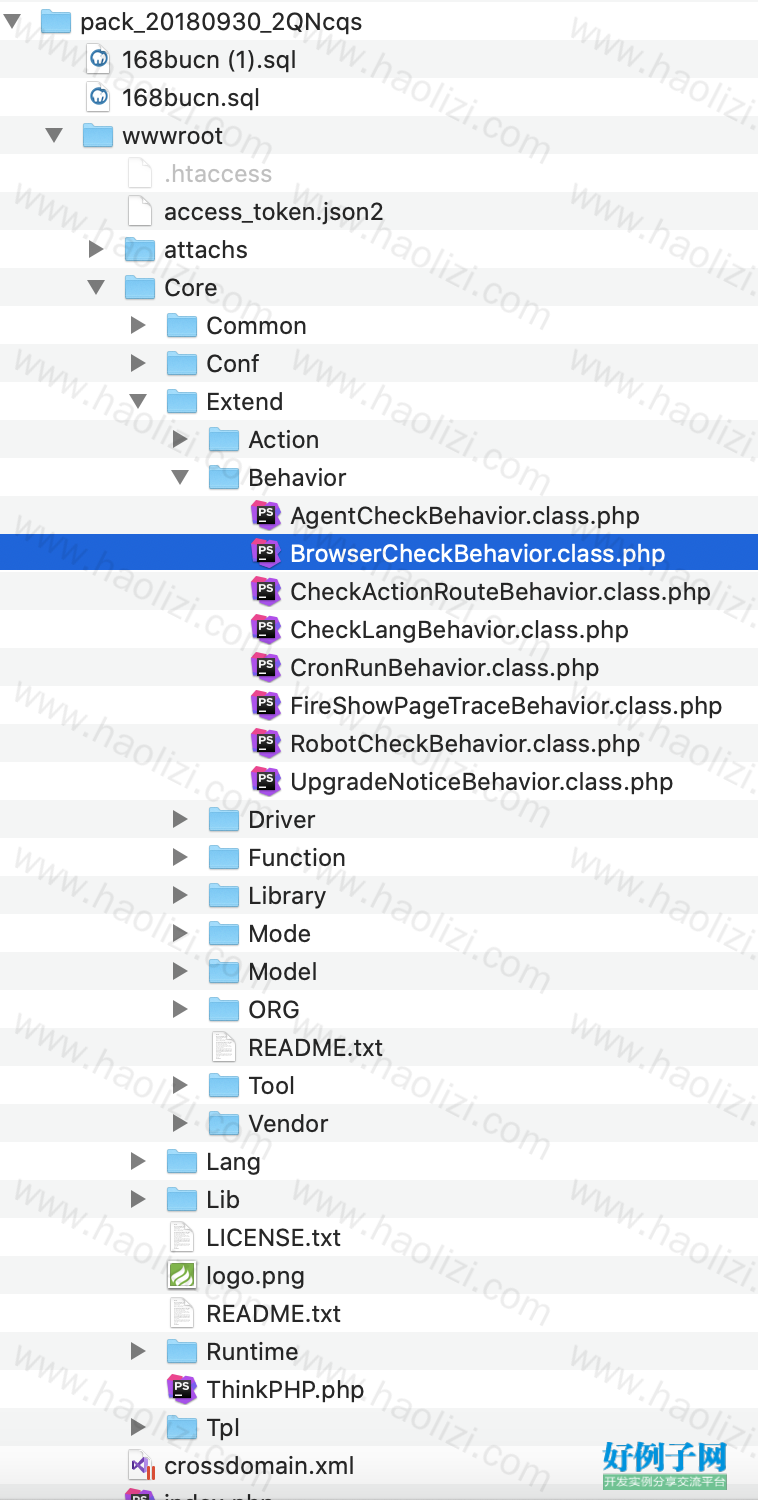
Task: Click the Vendor folder icon
Action: point(224,1124)
